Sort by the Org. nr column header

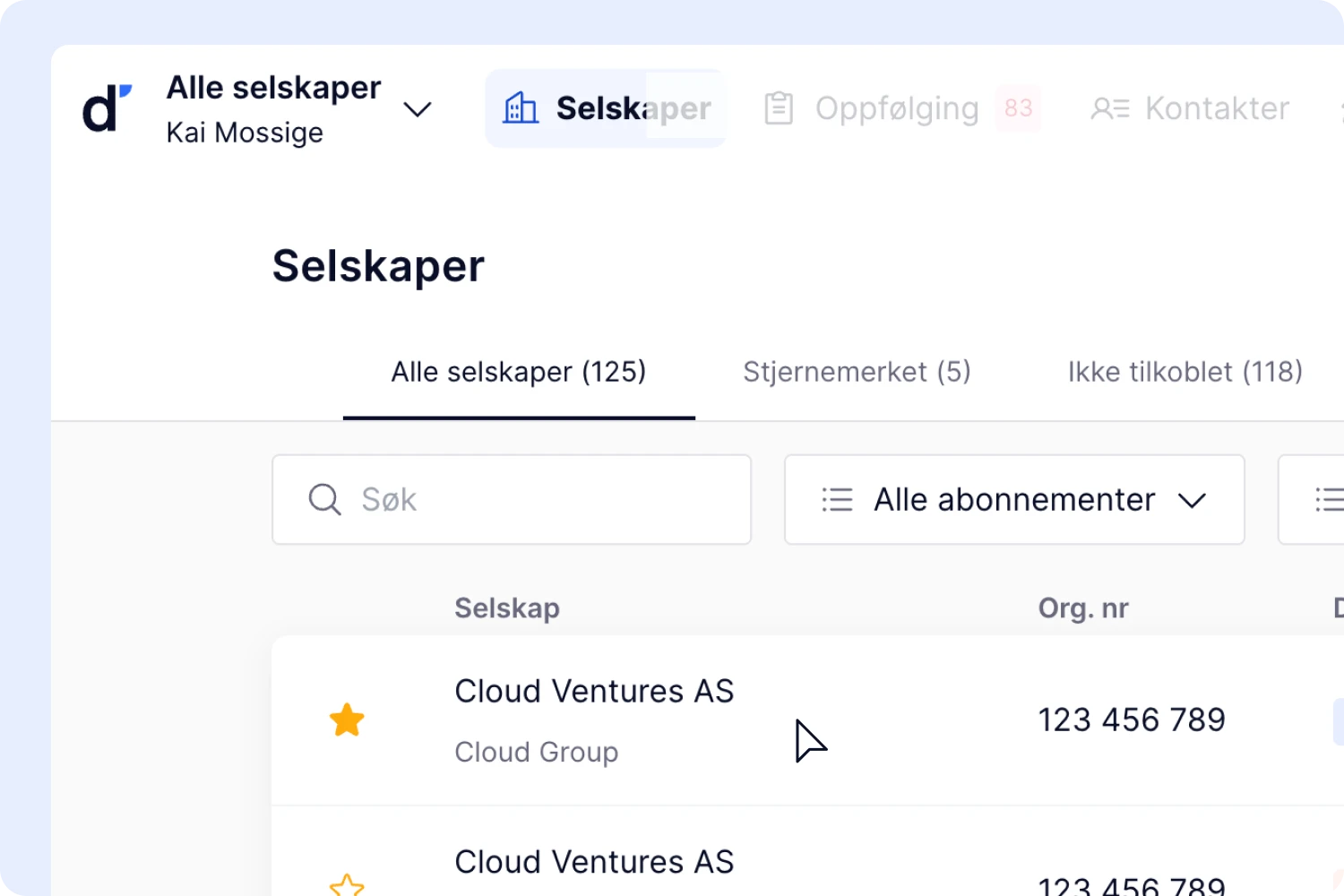point(1082,608)
